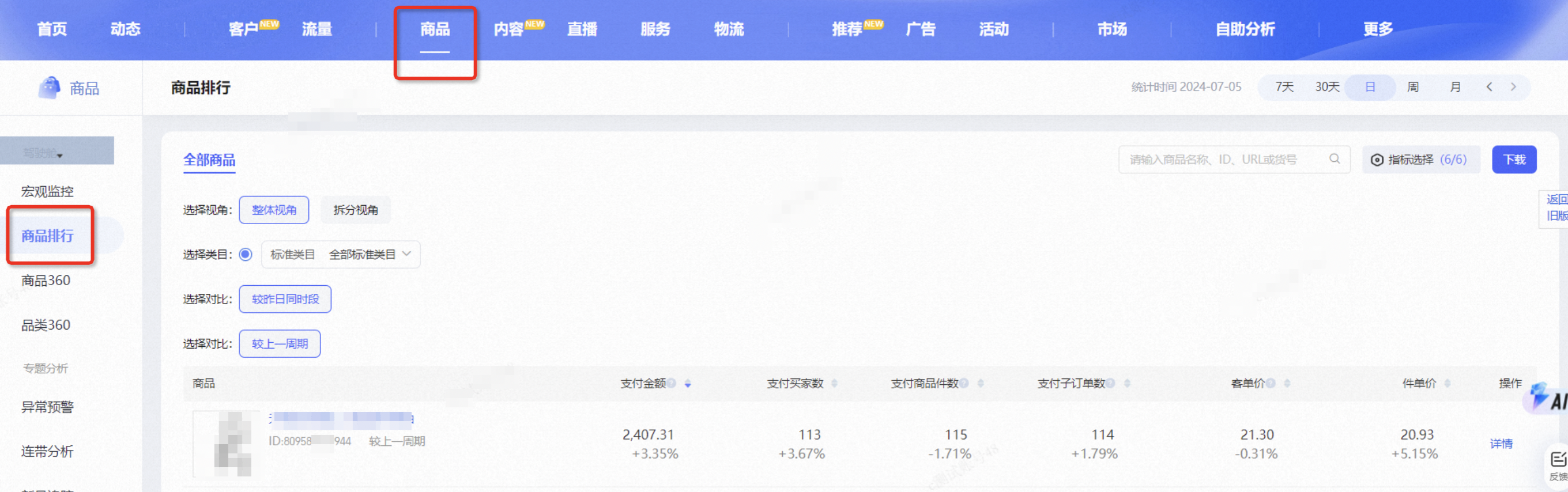Open 广告 in top navigation
This screenshot has width=1568, height=492.
tap(921, 29)
